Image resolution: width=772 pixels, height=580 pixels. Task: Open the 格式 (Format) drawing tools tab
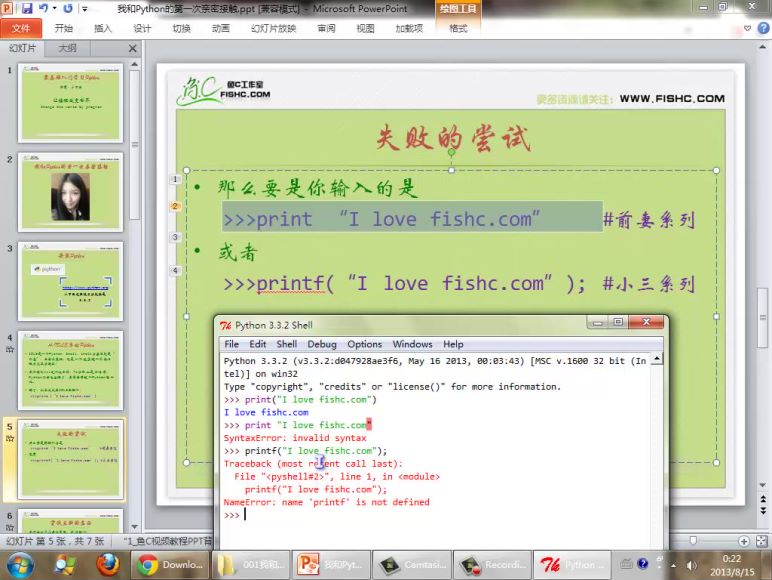458,29
